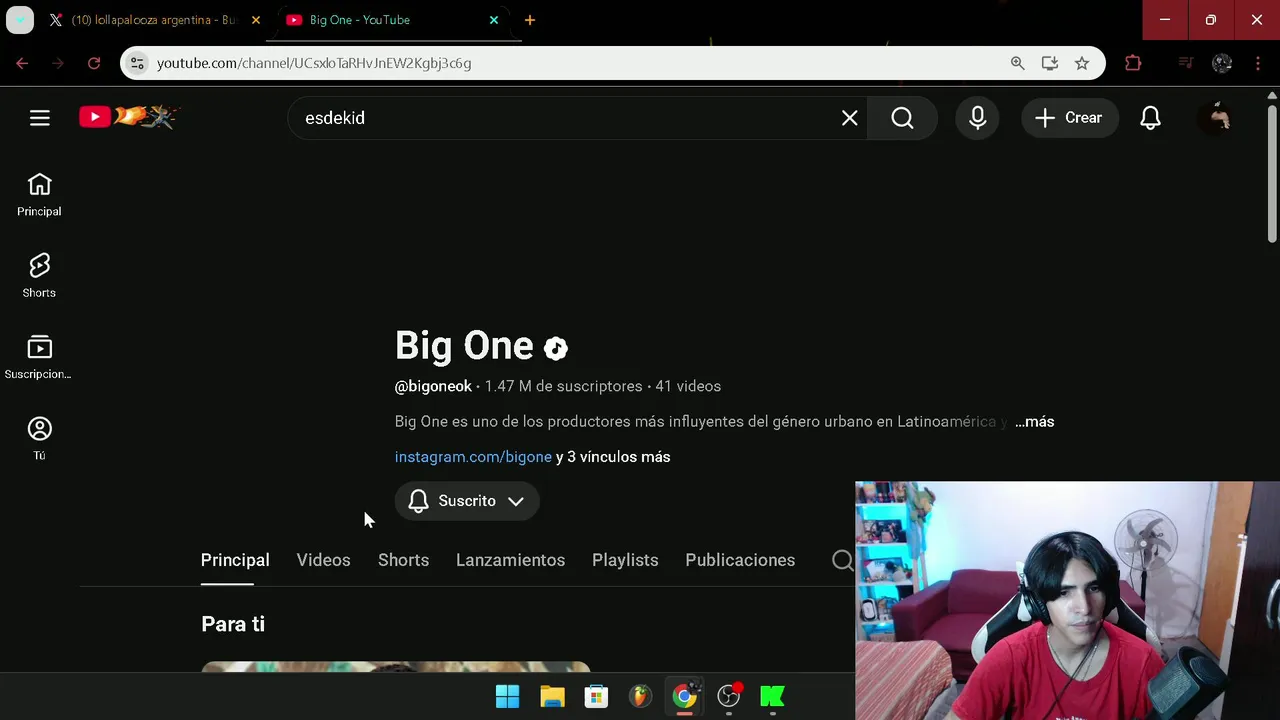Click the Chrome taskbar icon

pos(684,696)
